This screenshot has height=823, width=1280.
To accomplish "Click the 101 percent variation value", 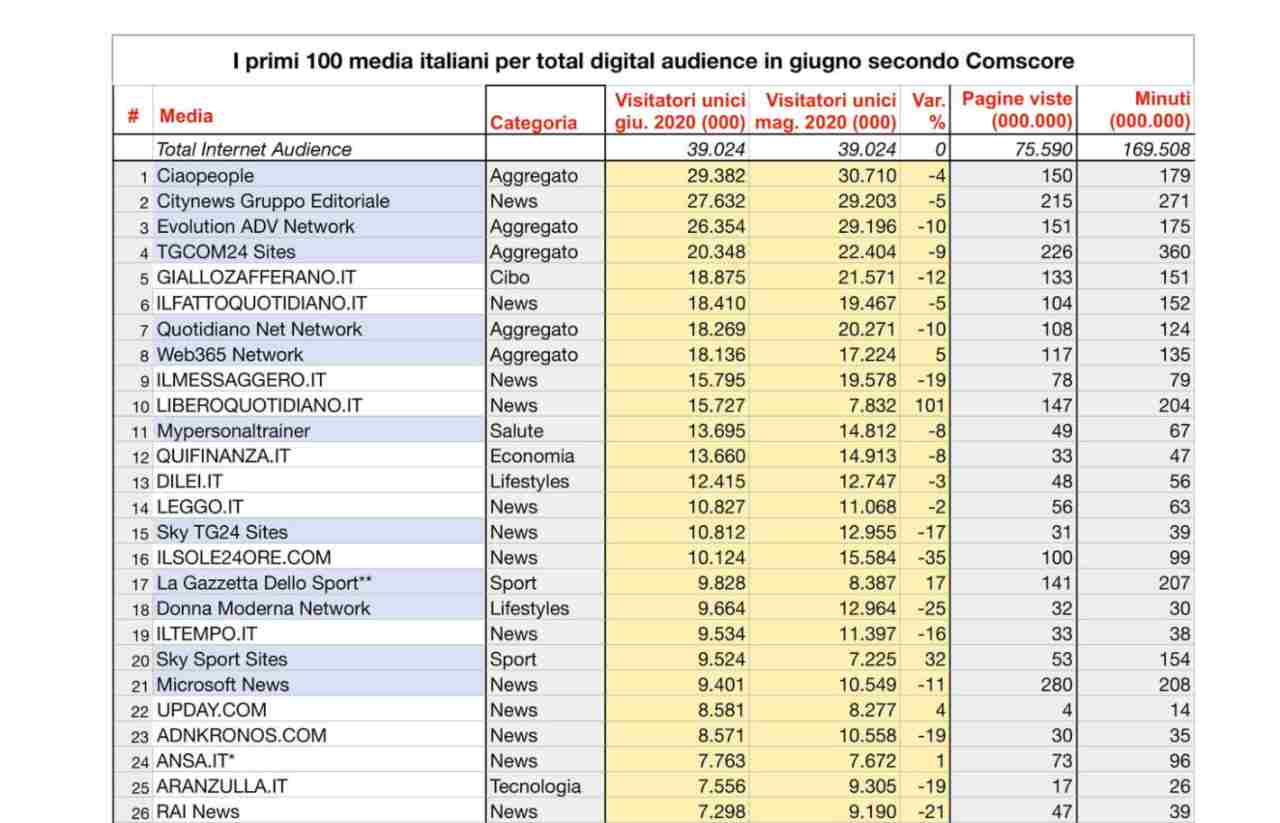I will click(x=930, y=405).
